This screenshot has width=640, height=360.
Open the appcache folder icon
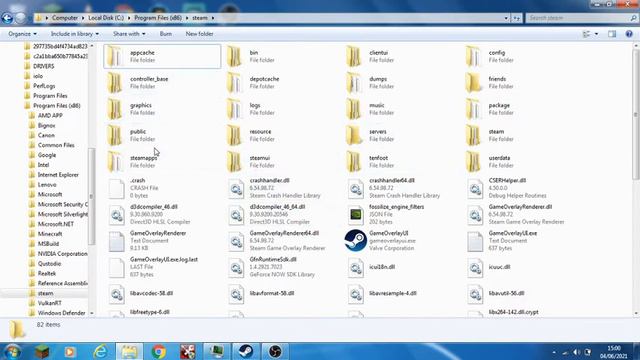tap(115, 56)
